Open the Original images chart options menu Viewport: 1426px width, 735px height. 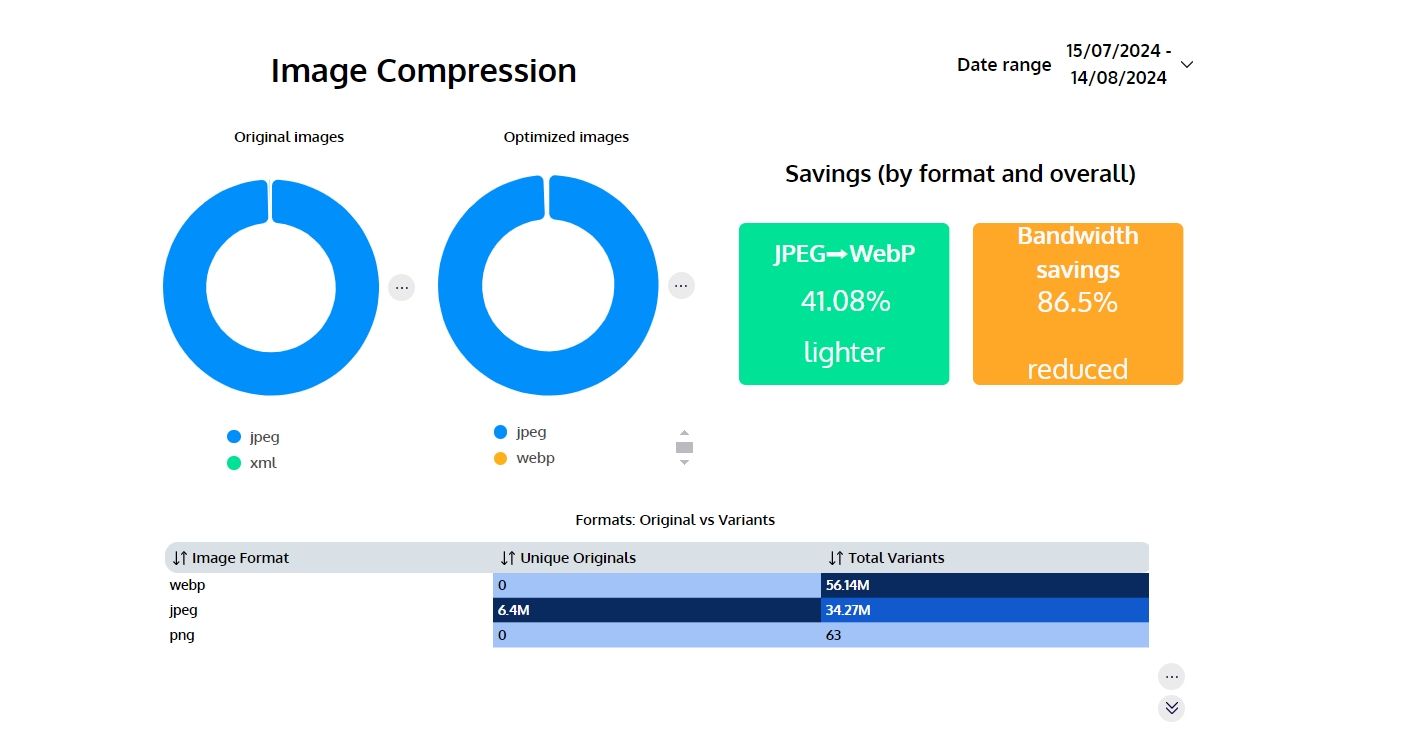click(401, 287)
